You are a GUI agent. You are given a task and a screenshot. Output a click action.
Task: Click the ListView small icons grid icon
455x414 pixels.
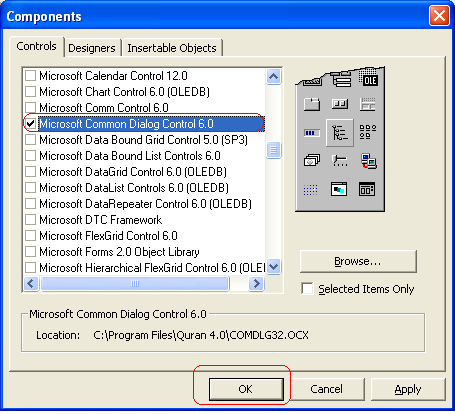click(368, 132)
